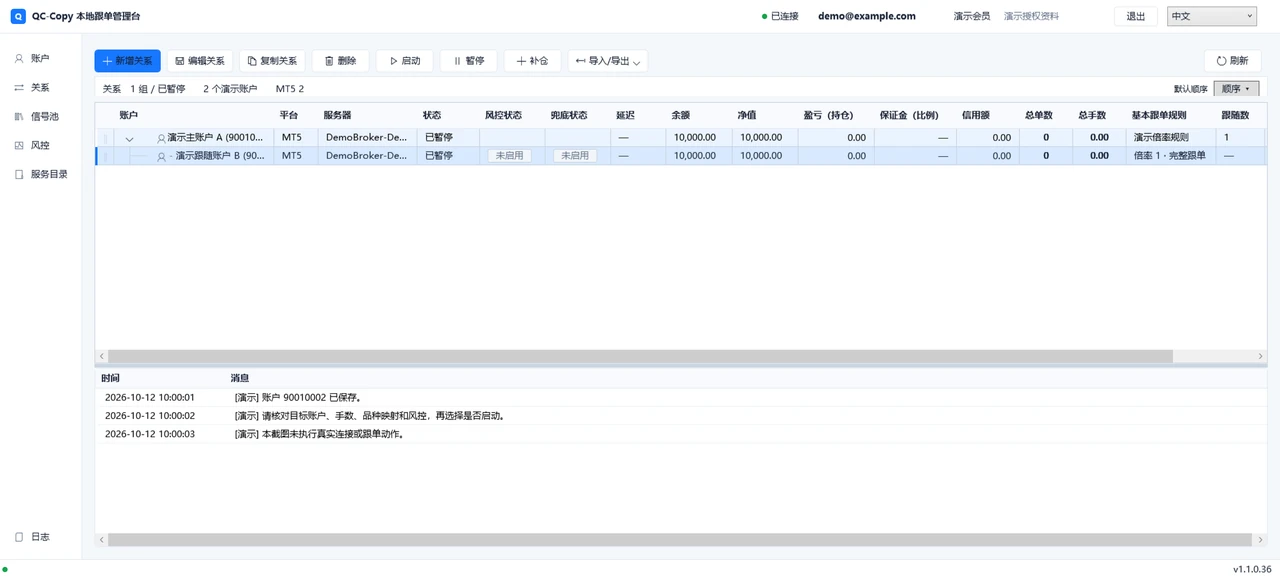Click the 新增关系 button

pos(128,61)
